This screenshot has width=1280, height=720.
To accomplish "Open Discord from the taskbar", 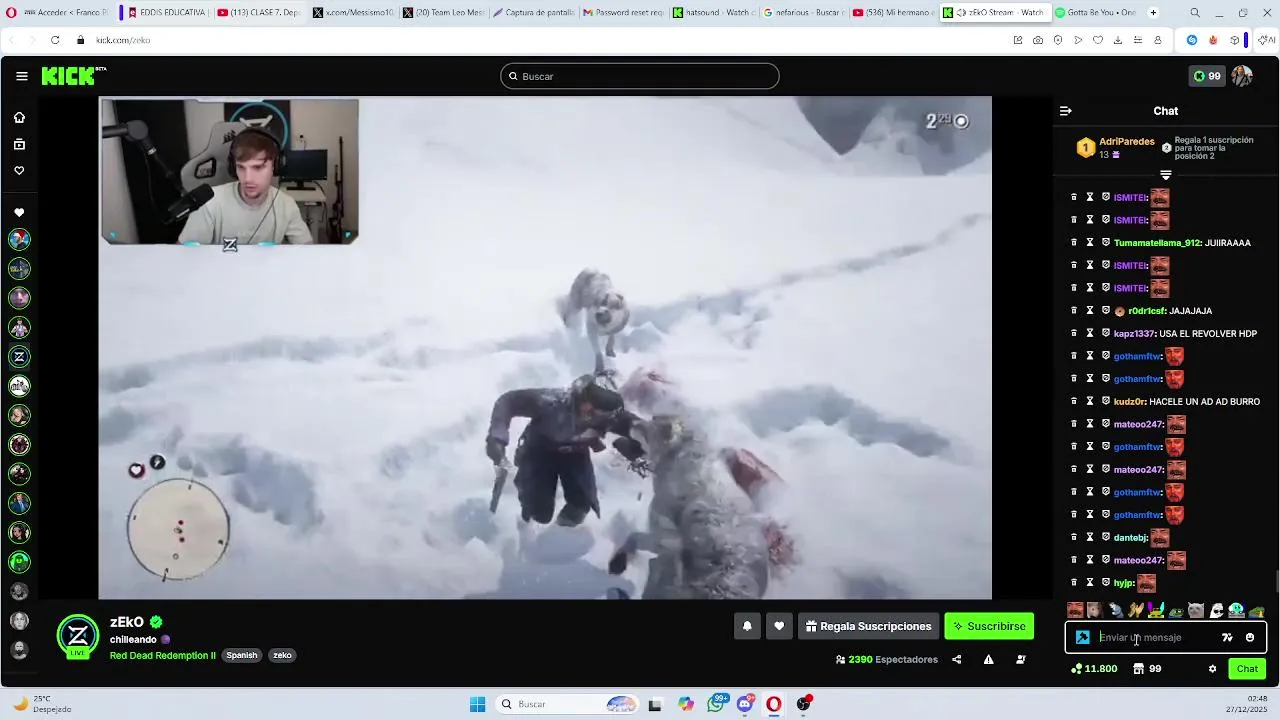I will click(745, 704).
